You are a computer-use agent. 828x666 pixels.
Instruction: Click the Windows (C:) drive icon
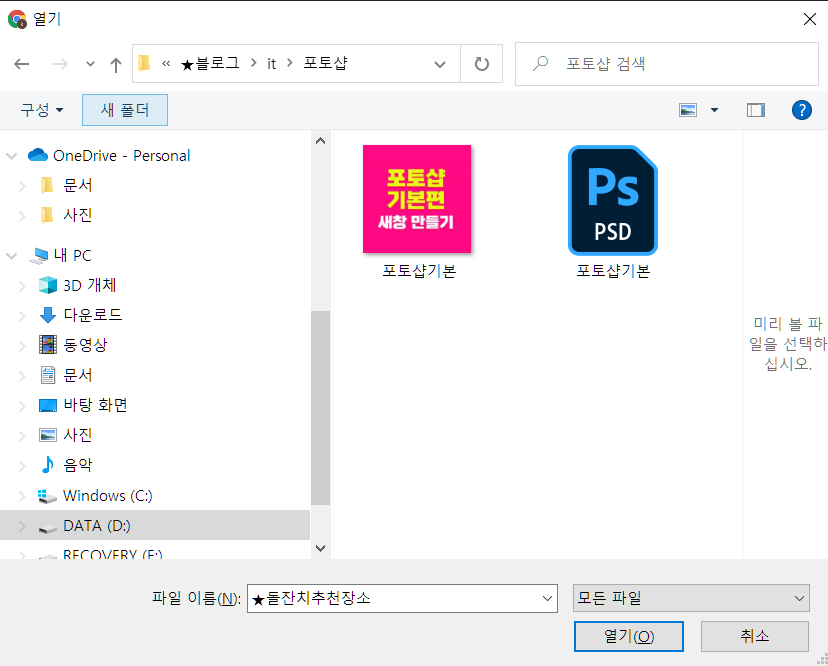[x=47, y=496]
